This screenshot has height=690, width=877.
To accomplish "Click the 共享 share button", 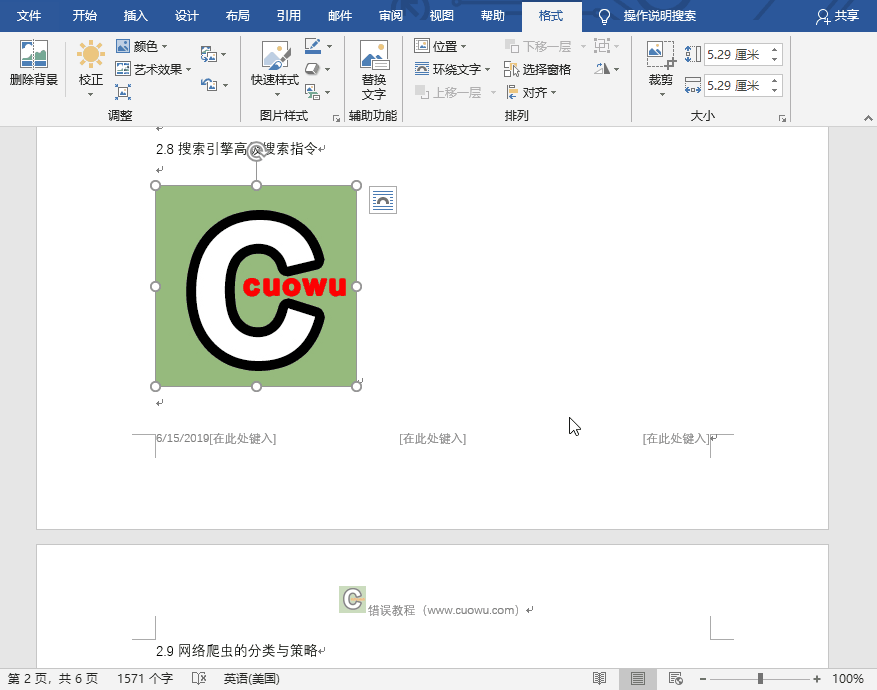I will pos(837,16).
